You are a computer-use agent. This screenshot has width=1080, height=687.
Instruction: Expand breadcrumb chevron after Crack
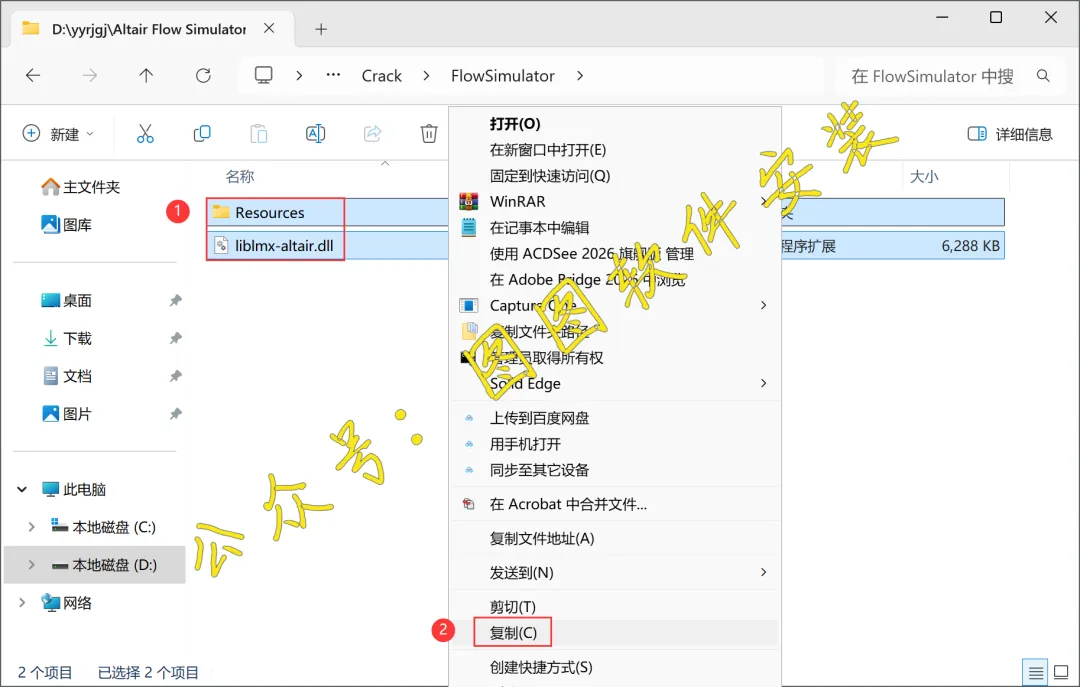426,75
